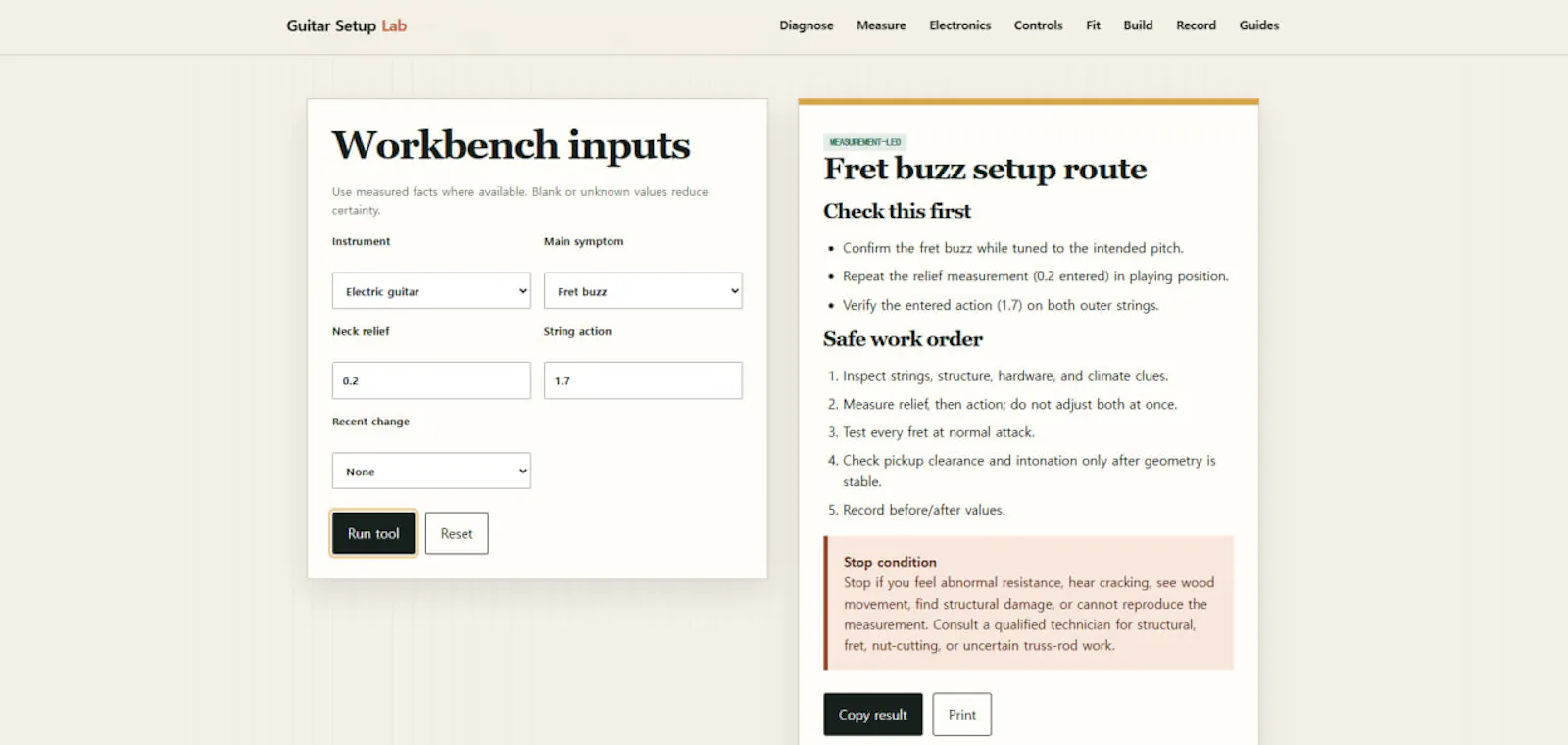1568x745 pixels.
Task: Open the Diagnose menu item
Action: [807, 25]
